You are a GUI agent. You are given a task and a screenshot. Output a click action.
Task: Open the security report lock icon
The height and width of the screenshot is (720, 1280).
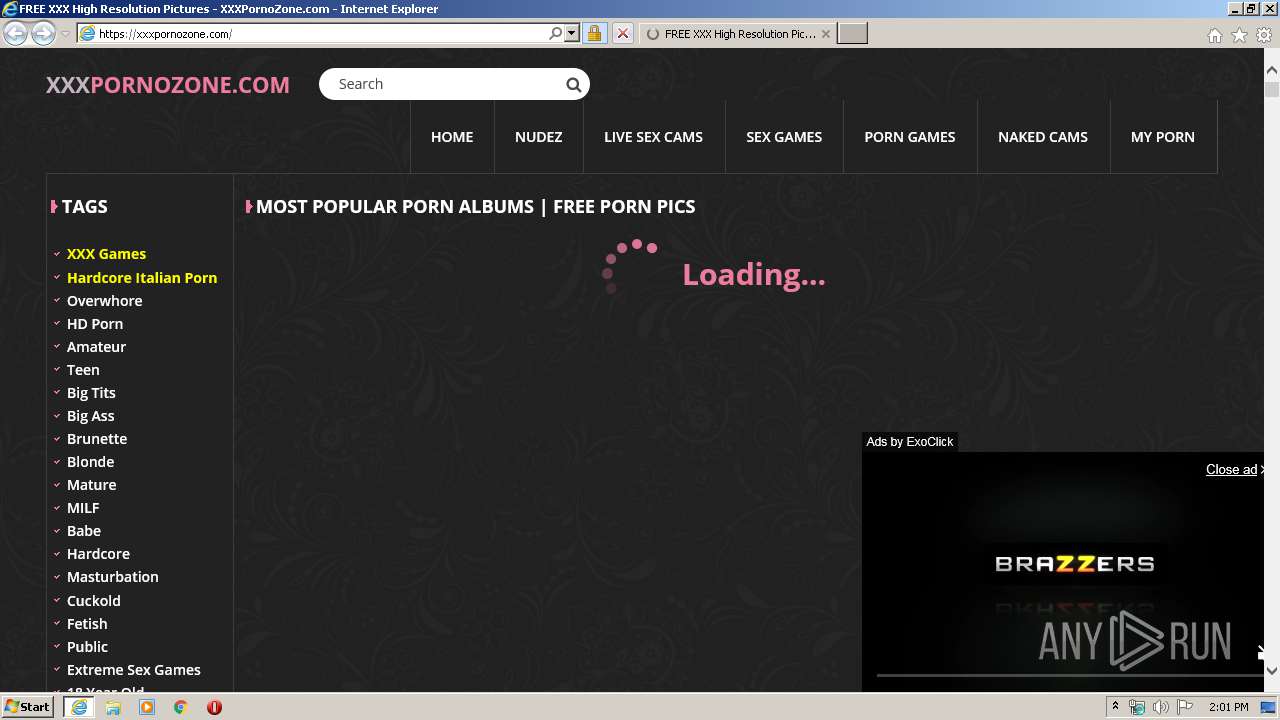point(594,33)
